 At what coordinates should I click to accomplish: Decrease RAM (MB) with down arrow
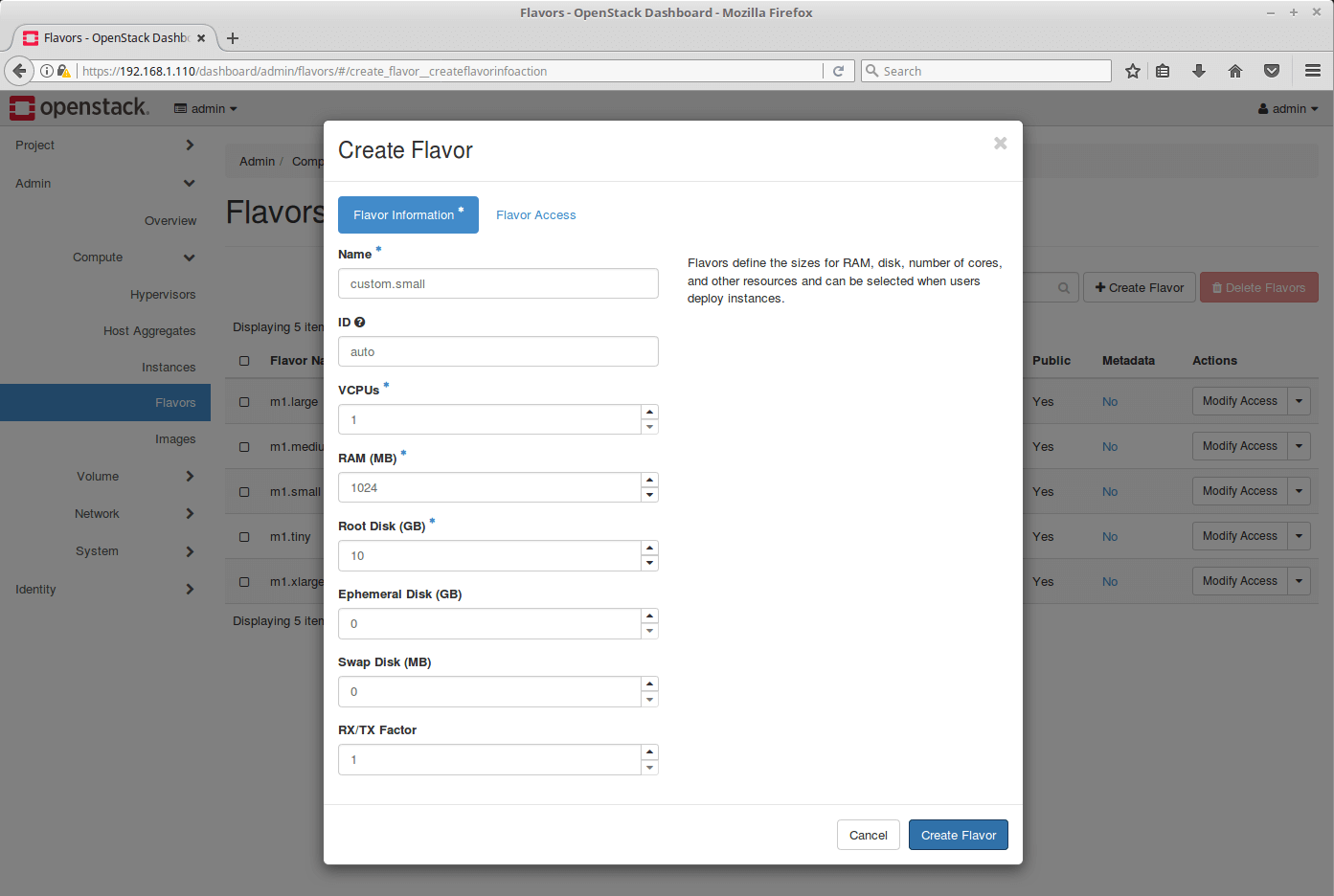pos(649,495)
